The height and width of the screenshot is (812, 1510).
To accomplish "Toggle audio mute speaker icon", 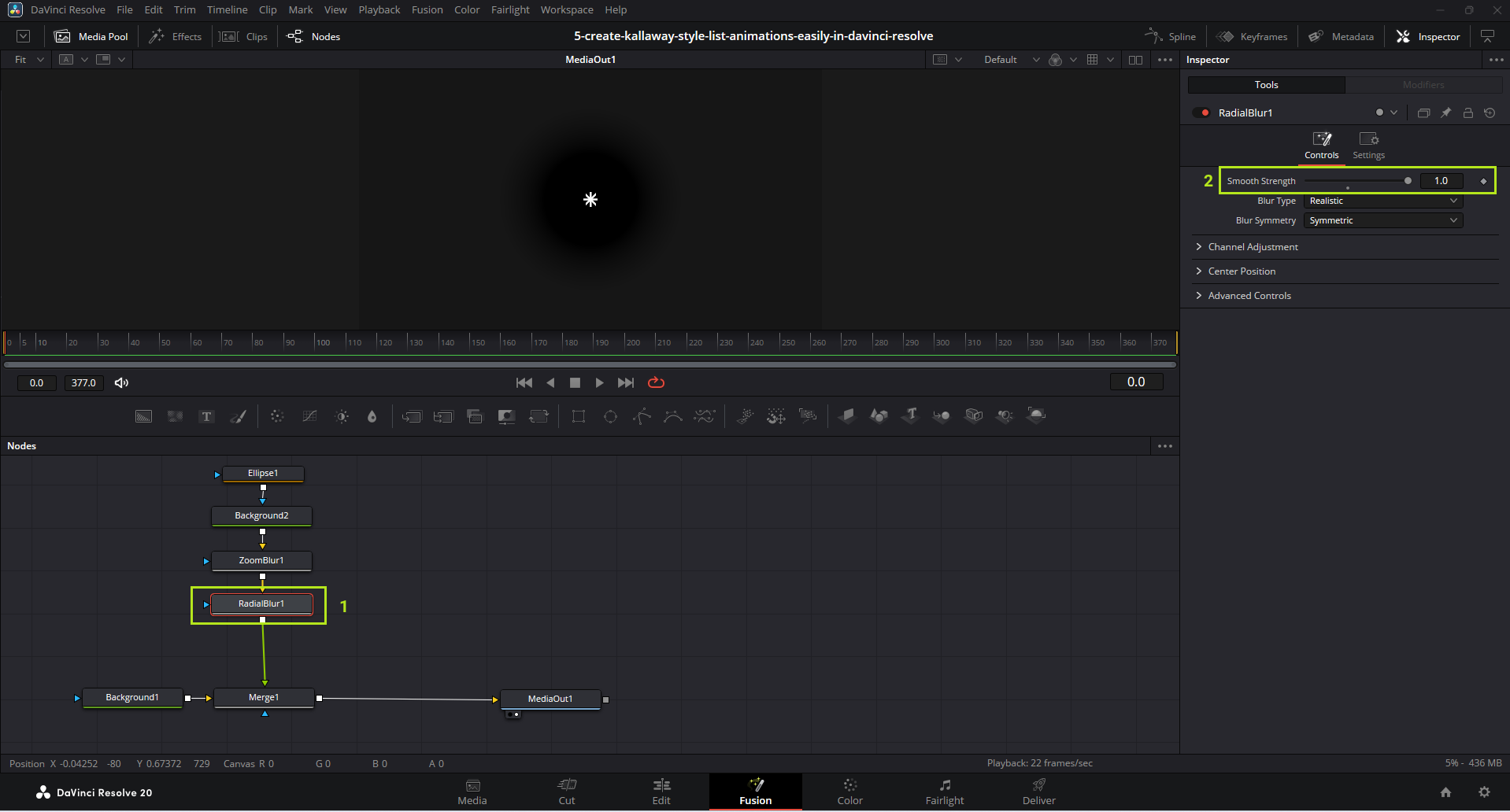I will coord(121,382).
